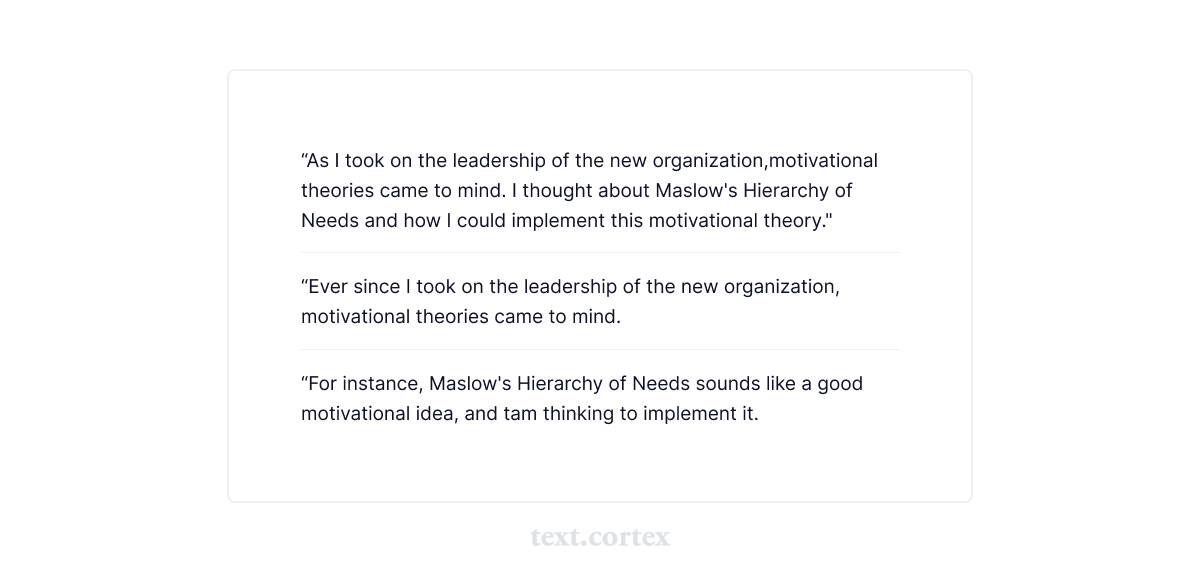Viewport: 1200px width, 572px height.
Task: Click "implement it." ending the third paragraph
Action: coord(700,414)
